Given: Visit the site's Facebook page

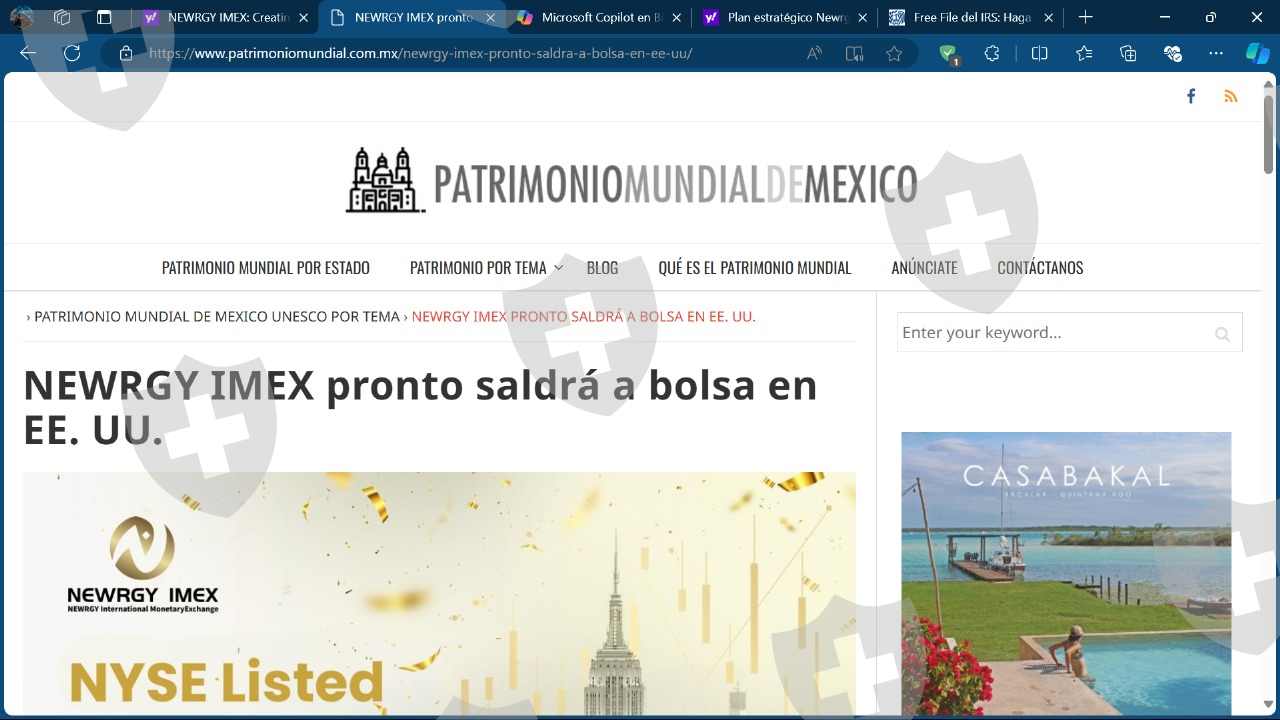Looking at the screenshot, I should click(x=1191, y=96).
